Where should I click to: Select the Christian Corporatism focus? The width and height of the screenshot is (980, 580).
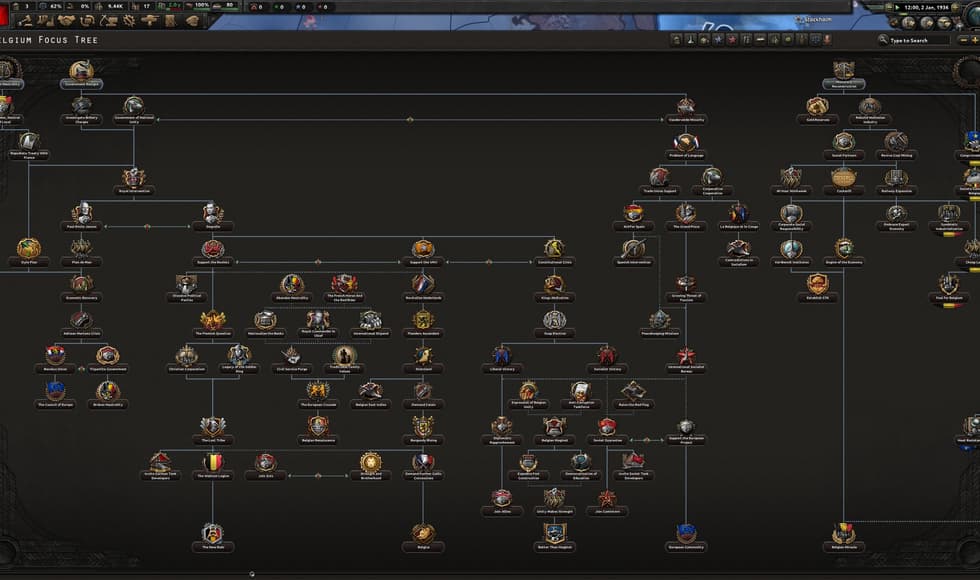click(186, 359)
